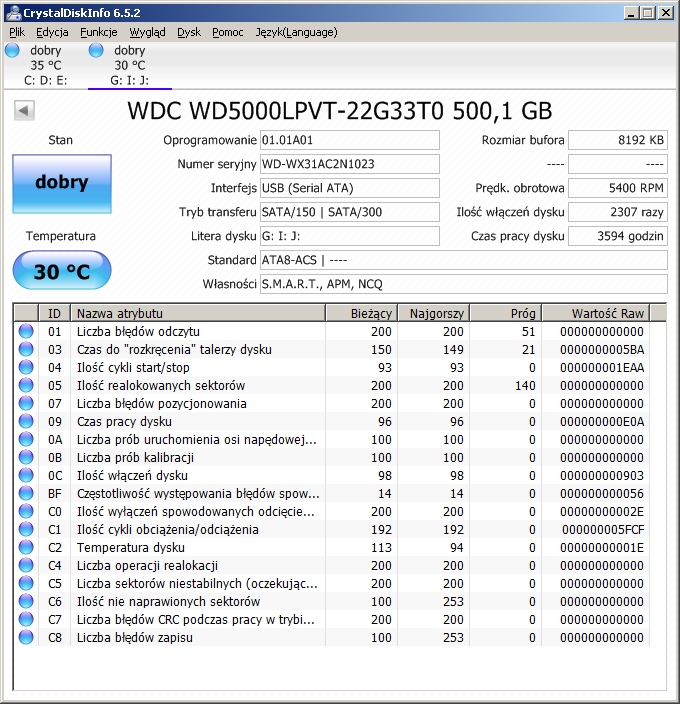This screenshot has height=704, width=680.
Task: Click status orb for attribute 05 reallocated sectors
Action: tap(26, 385)
